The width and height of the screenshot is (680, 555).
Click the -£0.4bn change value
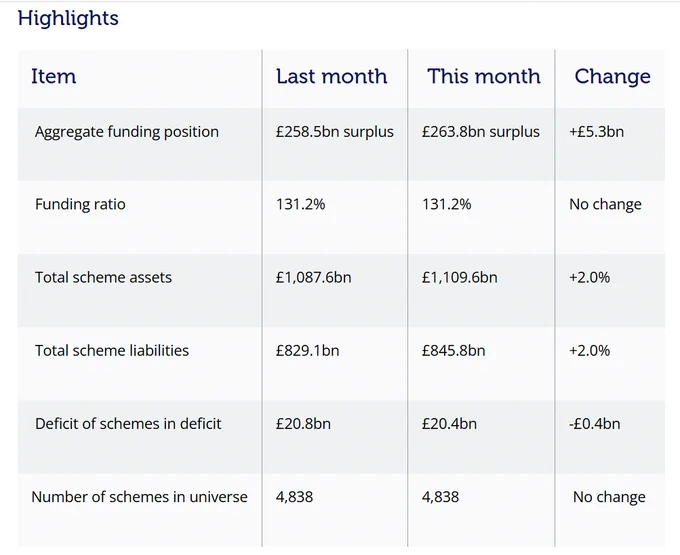[595, 424]
